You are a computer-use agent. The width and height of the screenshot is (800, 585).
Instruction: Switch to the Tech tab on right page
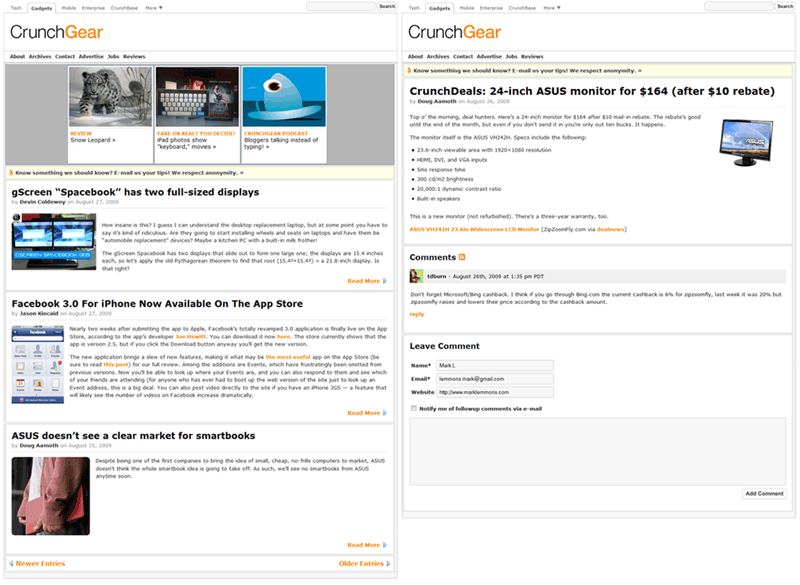414,8
